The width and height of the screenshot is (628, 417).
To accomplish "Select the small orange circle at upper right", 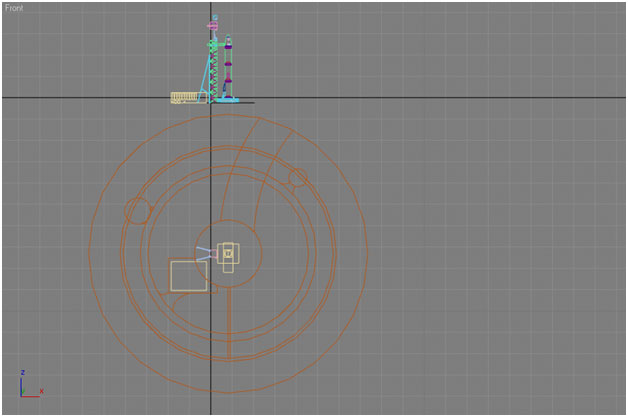I will [297, 177].
